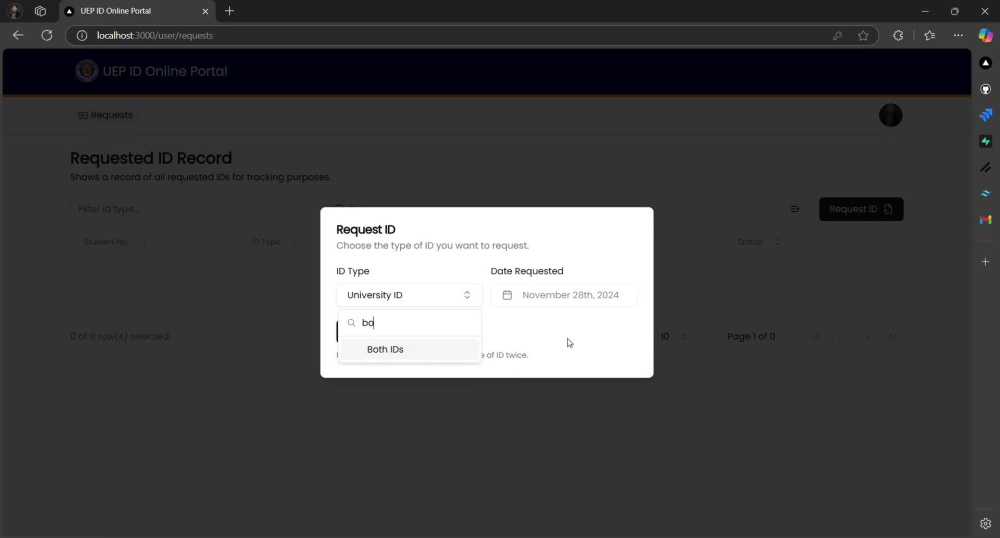Open rows per page dropdown showing 10
1000x538 pixels.
(x=673, y=337)
